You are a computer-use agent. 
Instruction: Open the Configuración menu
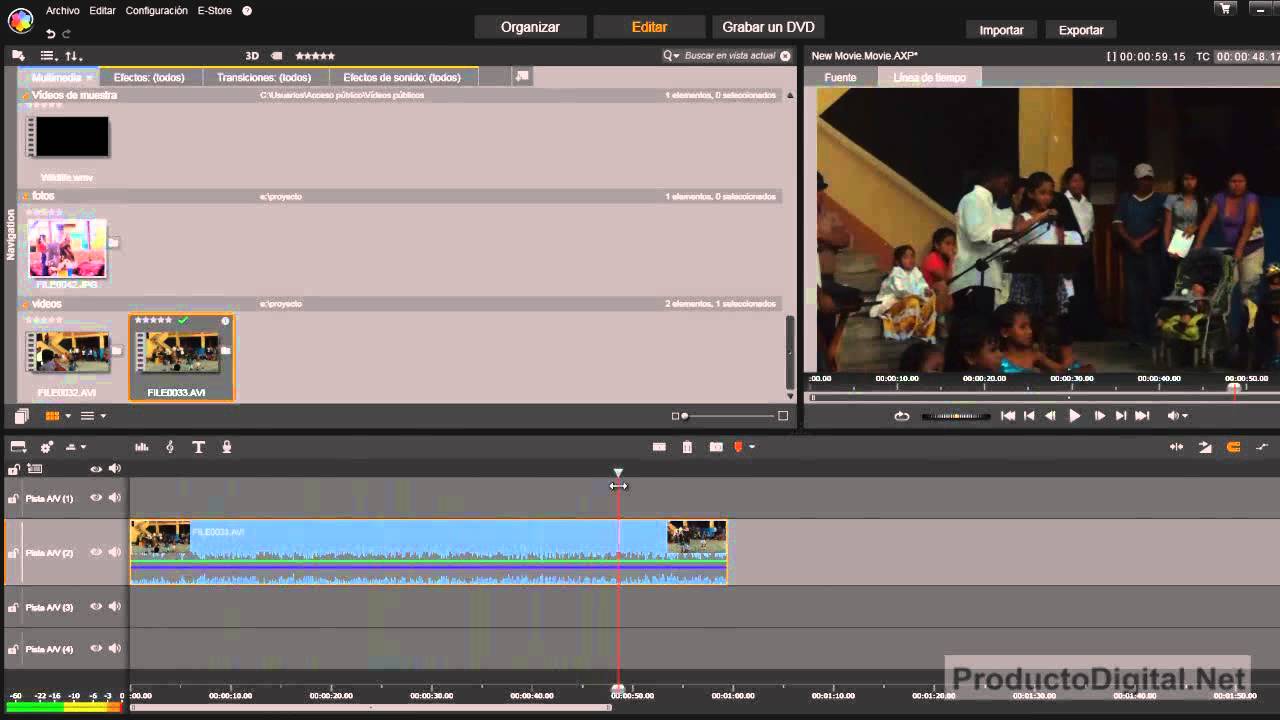coord(156,11)
